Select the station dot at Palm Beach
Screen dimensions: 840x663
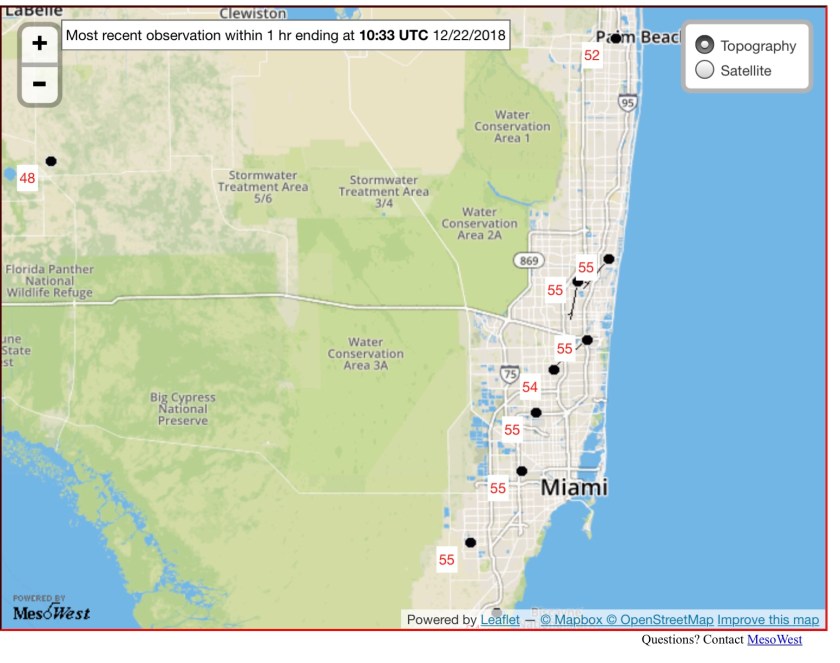(617, 39)
